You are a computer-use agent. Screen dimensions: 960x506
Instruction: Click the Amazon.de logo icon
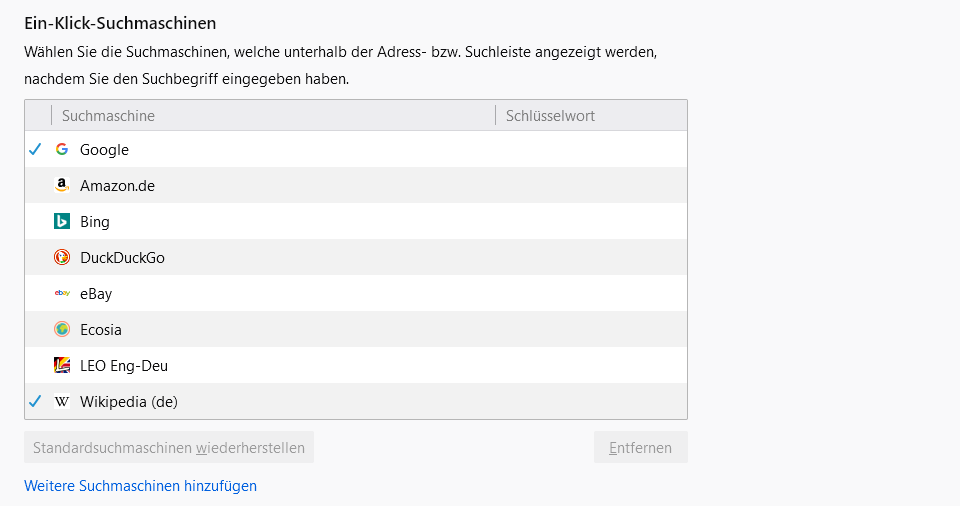(x=62, y=185)
